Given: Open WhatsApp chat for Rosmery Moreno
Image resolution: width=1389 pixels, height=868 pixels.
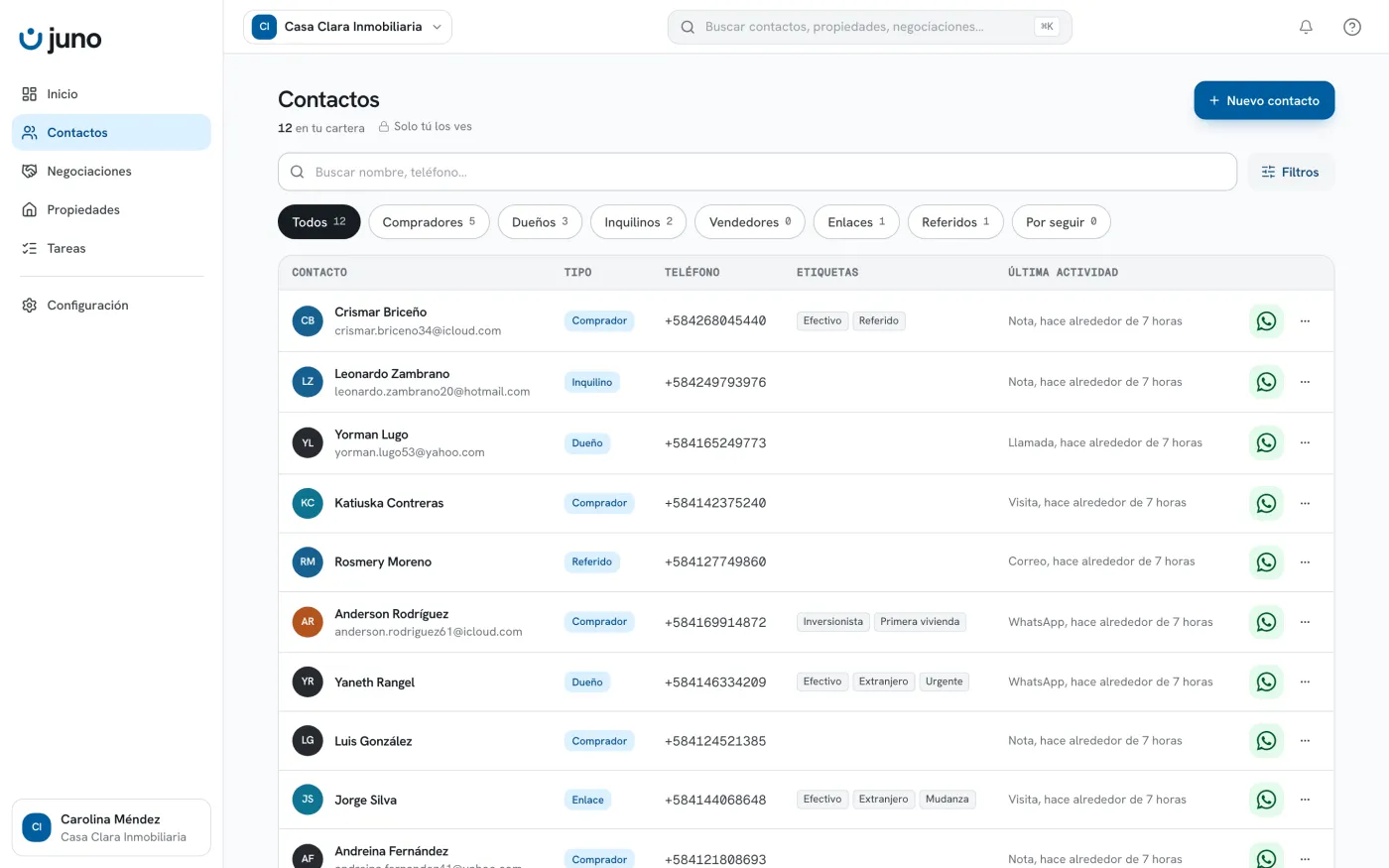Looking at the screenshot, I should tap(1266, 561).
